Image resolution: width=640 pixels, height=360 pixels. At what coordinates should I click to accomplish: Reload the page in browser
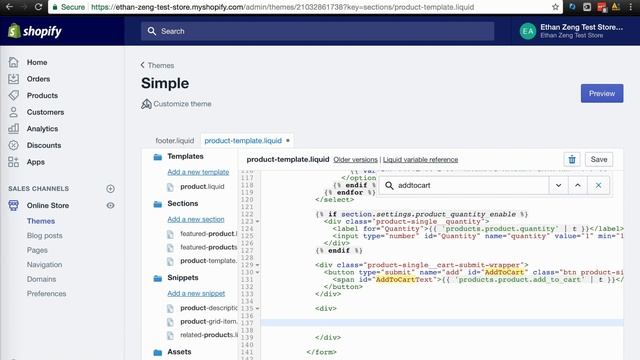click(38, 7)
